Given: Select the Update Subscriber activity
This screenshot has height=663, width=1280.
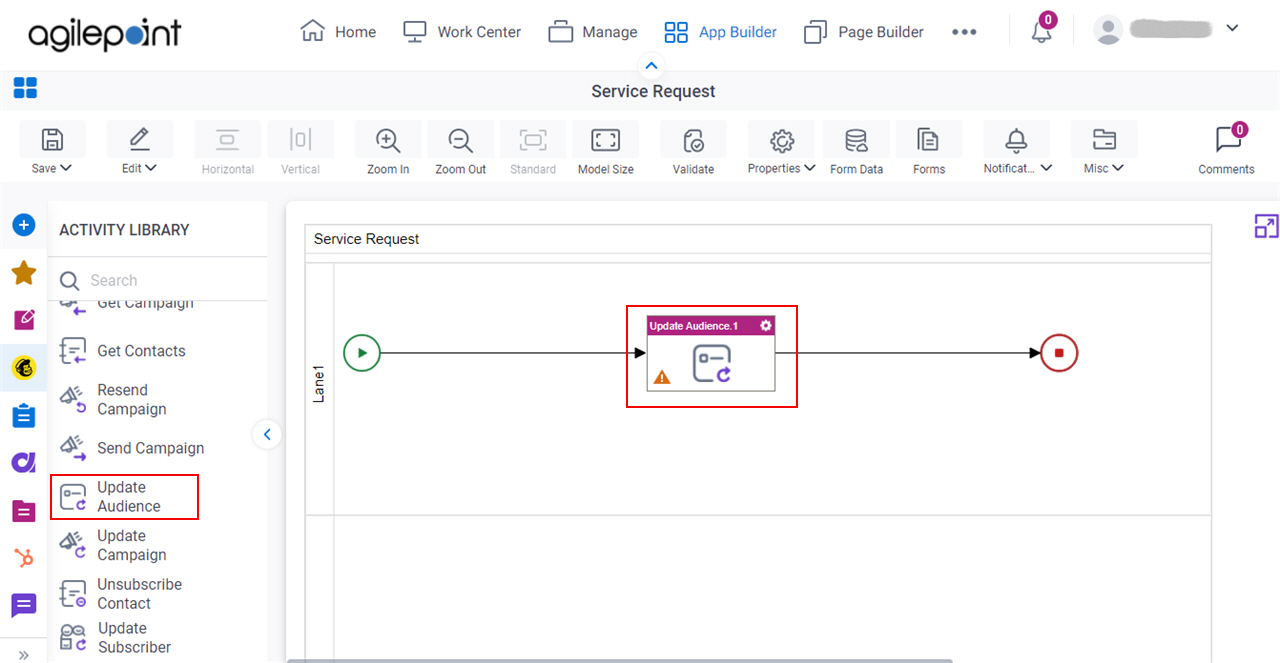Looking at the screenshot, I should (x=117, y=638).
